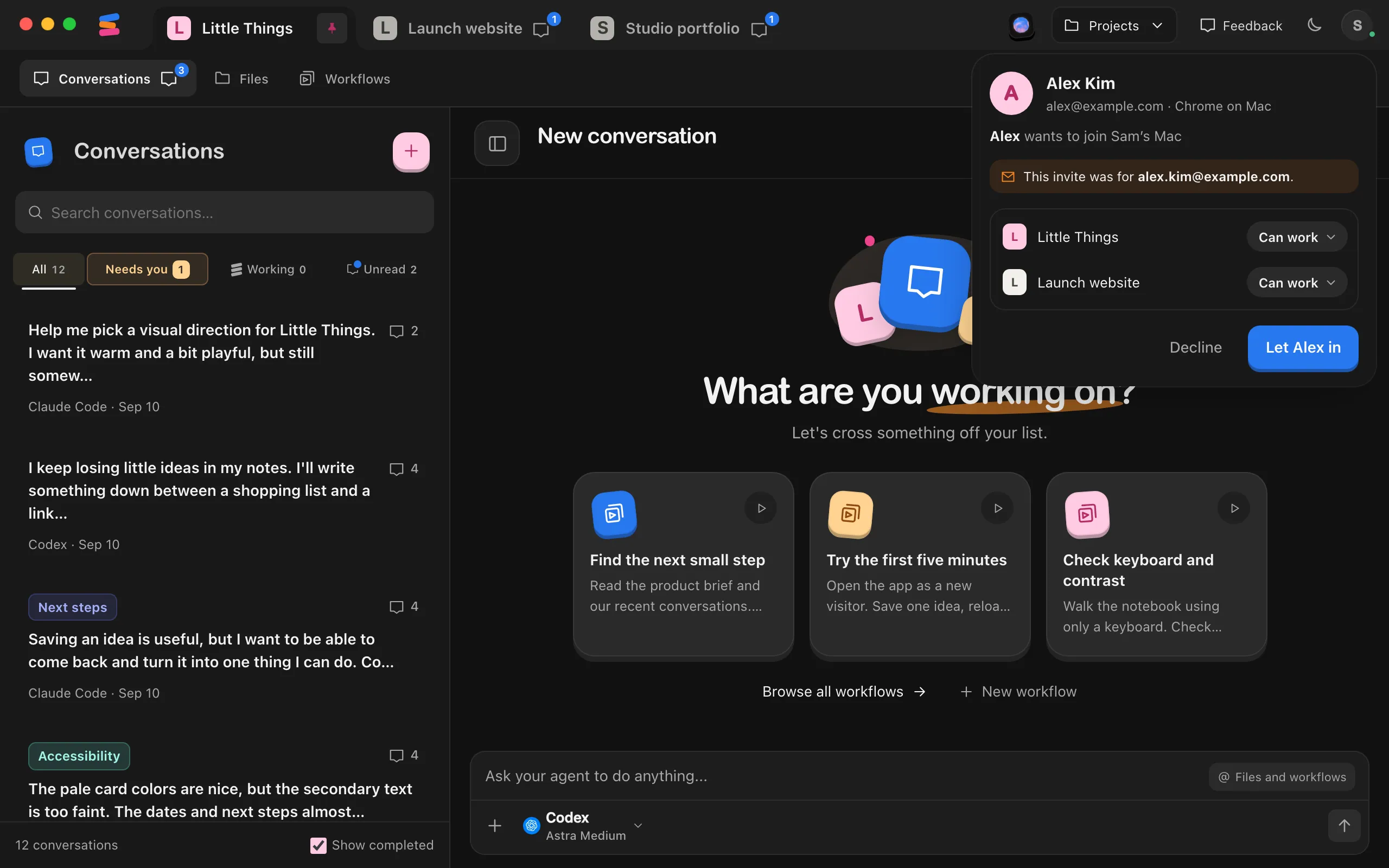
Task: Click the plus attach icon in composer
Action: pos(495,826)
